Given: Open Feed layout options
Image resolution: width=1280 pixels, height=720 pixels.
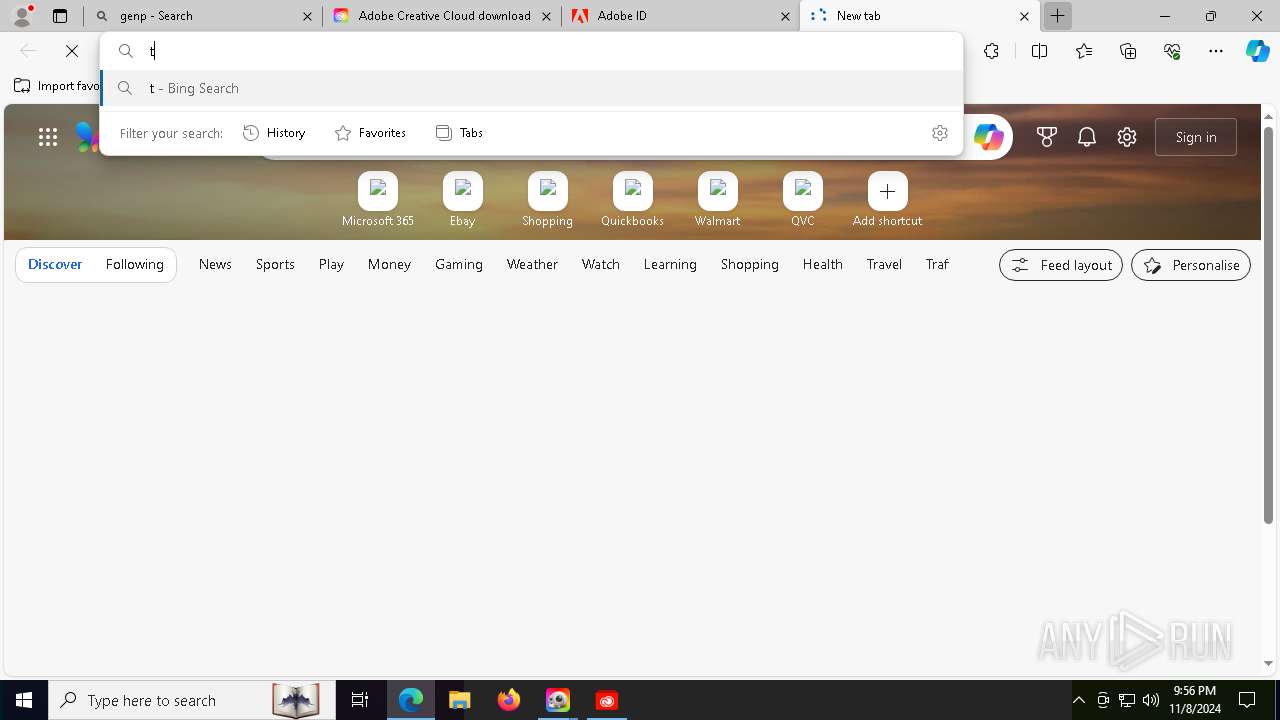Looking at the screenshot, I should pos(1061,265).
